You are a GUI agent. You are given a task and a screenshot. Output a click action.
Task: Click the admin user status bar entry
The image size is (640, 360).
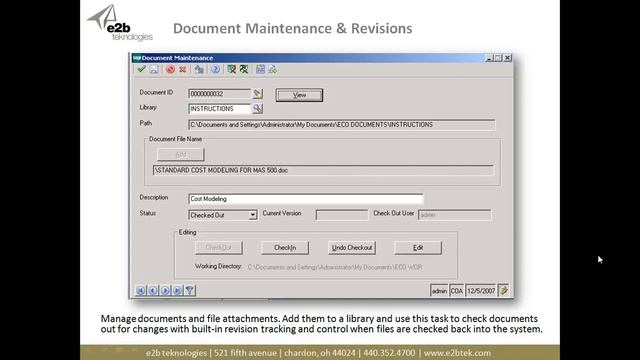click(439, 291)
